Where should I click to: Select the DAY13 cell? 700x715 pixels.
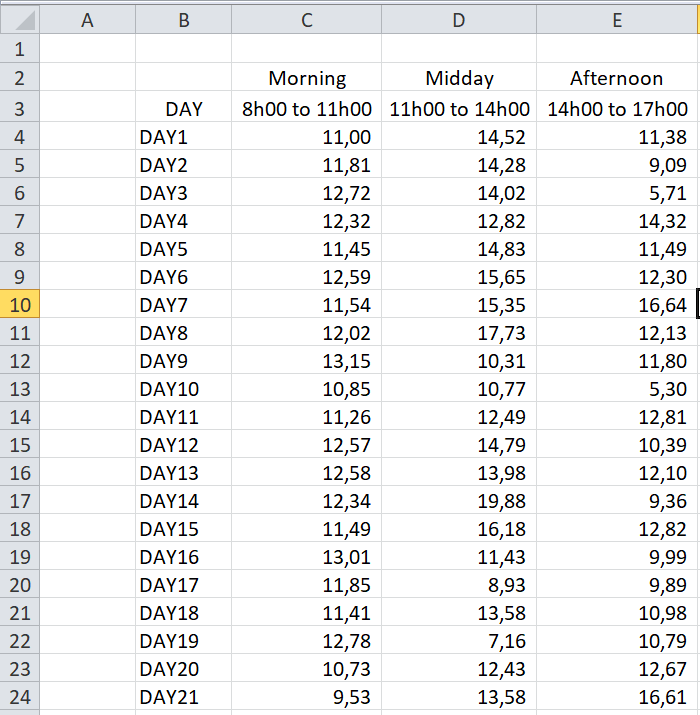[x=183, y=472]
